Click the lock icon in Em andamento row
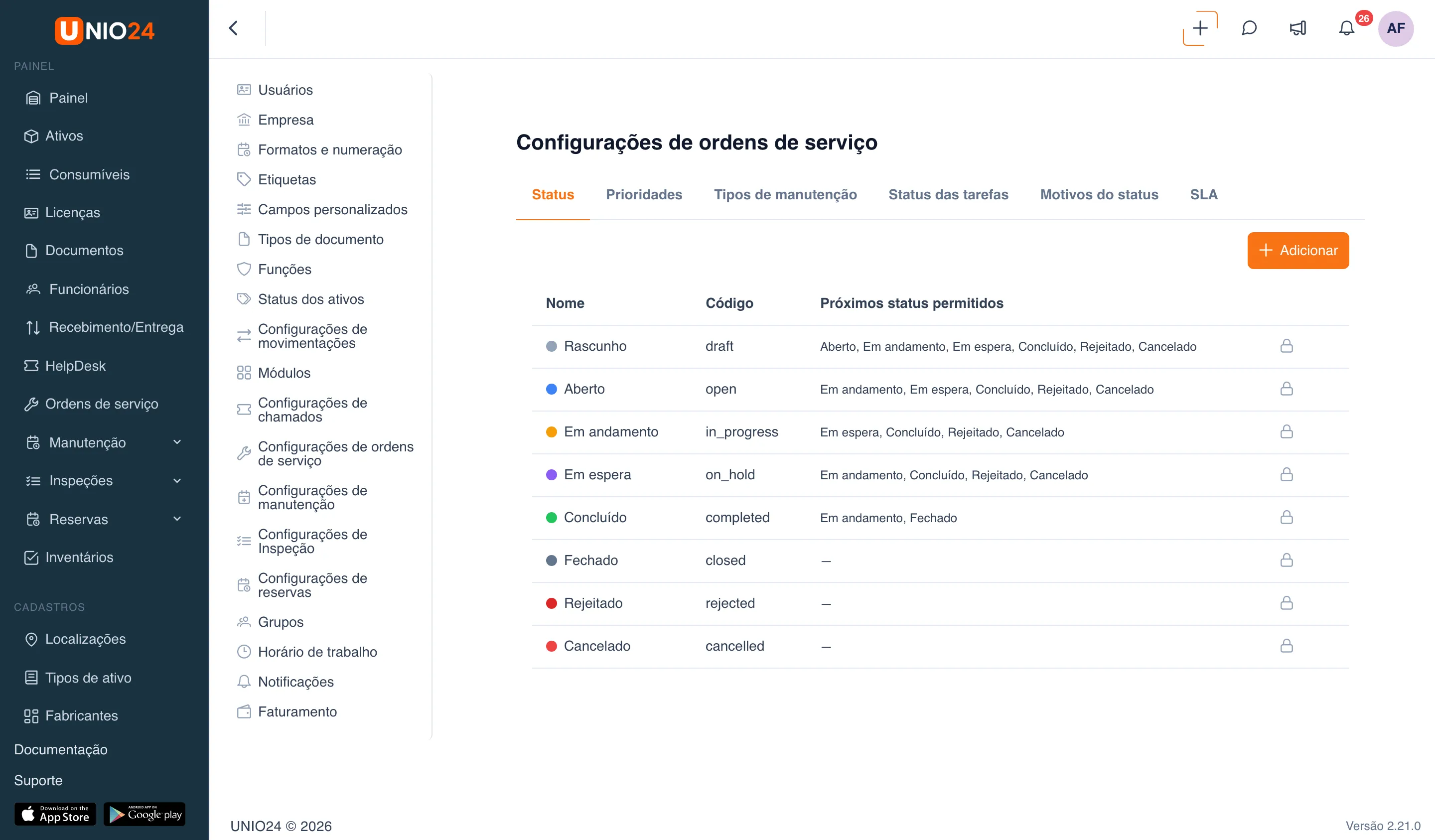Screen dimensions: 1435x840 (x=1287, y=431)
